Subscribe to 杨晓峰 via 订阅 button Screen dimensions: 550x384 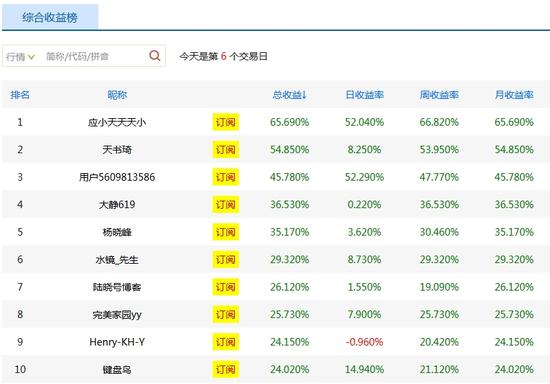click(226, 232)
